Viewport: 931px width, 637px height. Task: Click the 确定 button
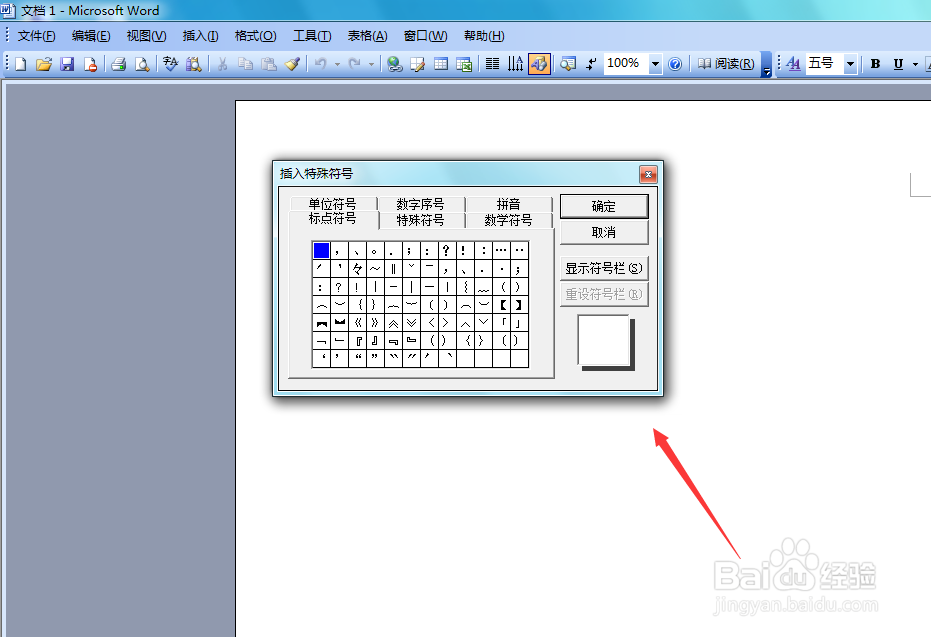(604, 206)
